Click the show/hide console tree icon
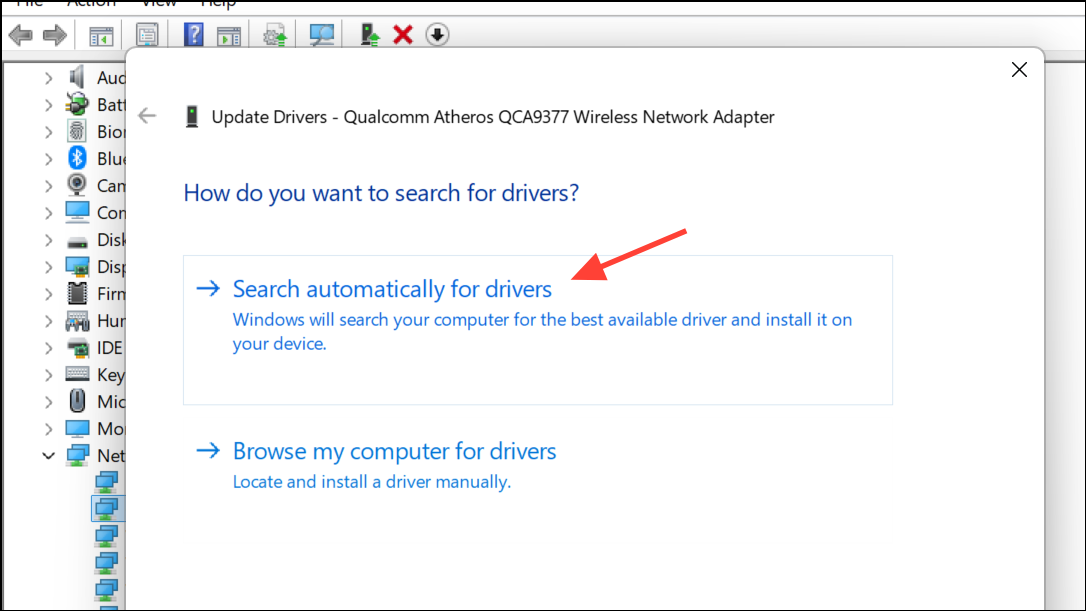The width and height of the screenshot is (1086, 611). click(101, 36)
